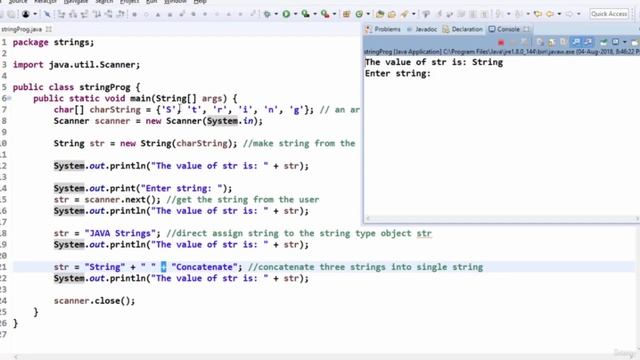Expand the External Tools dropdown arrow
640x360 pixels.
(334, 14)
